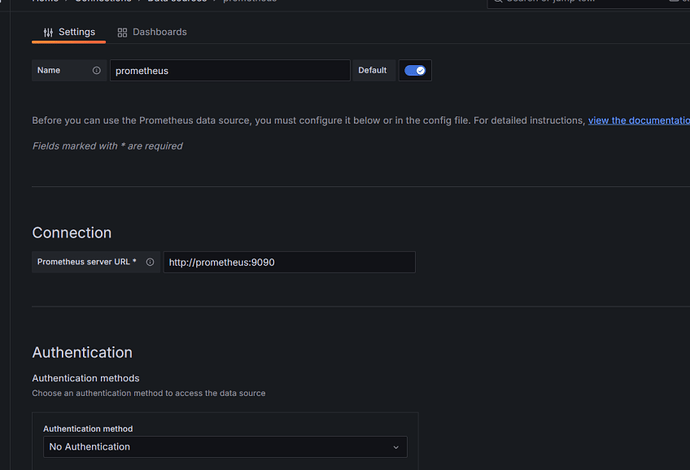The height and width of the screenshot is (470, 690).
Task: Click the Name field info icon
Action: (x=96, y=70)
